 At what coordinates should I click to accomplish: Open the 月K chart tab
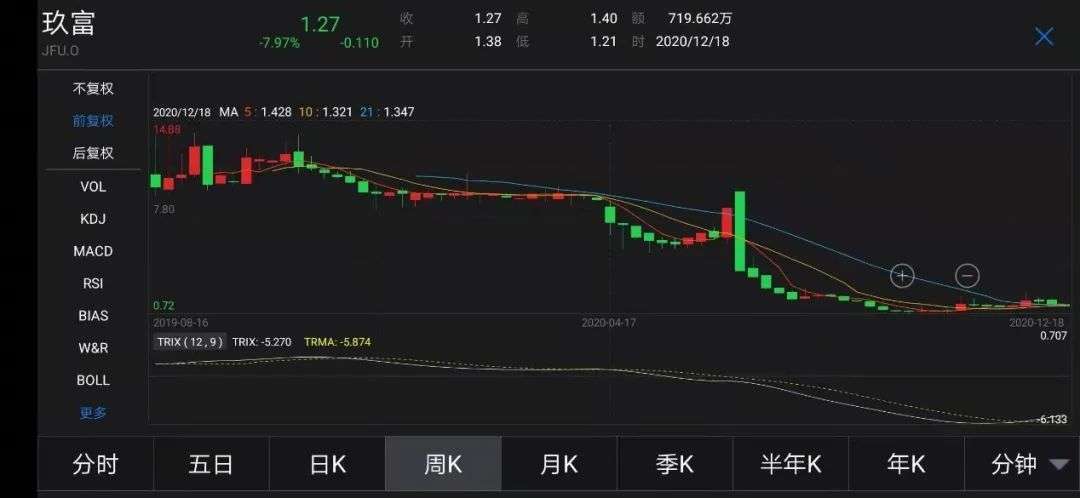(x=559, y=465)
